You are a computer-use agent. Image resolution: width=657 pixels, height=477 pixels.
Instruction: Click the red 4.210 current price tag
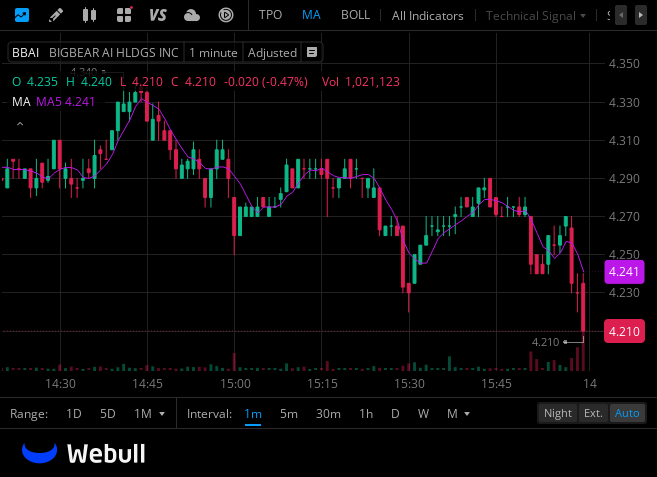pos(624,332)
